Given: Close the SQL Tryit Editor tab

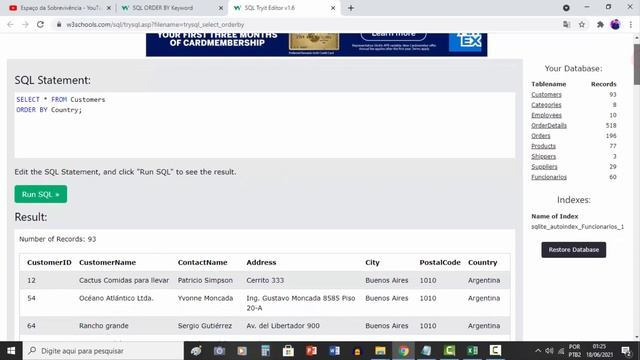Looking at the screenshot, I should click(x=333, y=8).
